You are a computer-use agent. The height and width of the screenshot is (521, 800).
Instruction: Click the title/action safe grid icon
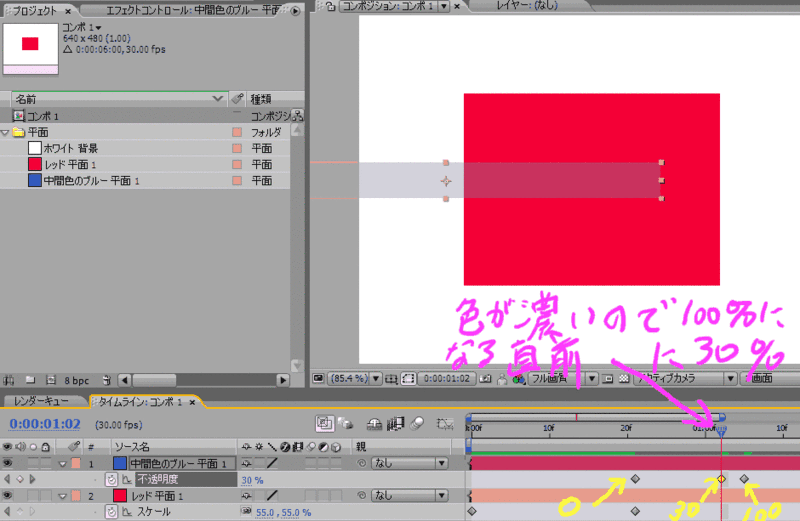coord(391,379)
